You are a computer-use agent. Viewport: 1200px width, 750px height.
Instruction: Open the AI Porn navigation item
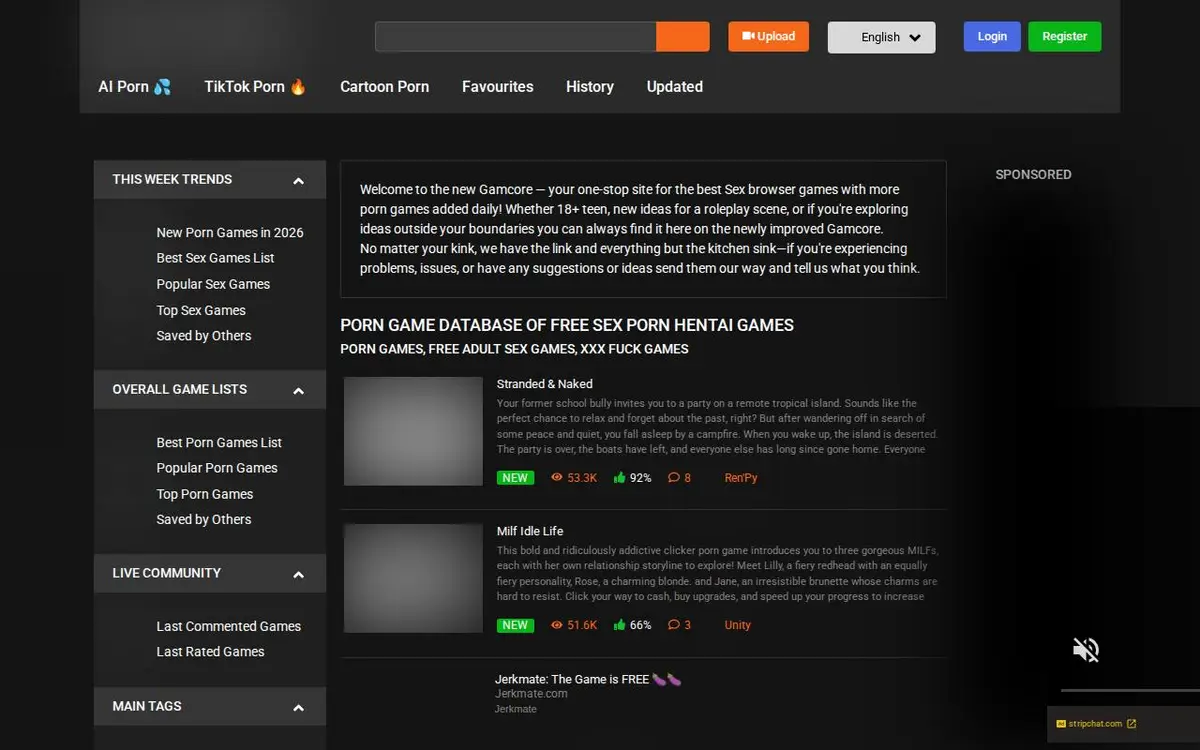135,87
